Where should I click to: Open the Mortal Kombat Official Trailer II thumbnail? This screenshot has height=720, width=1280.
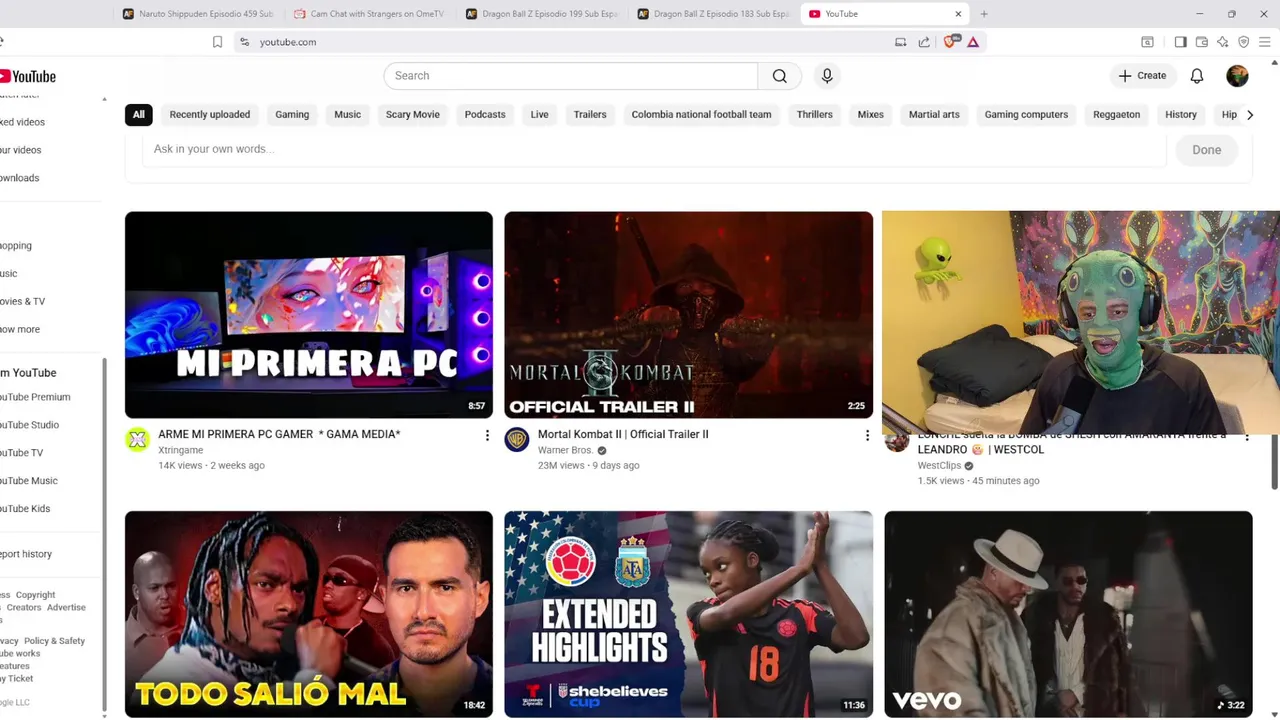pos(688,314)
